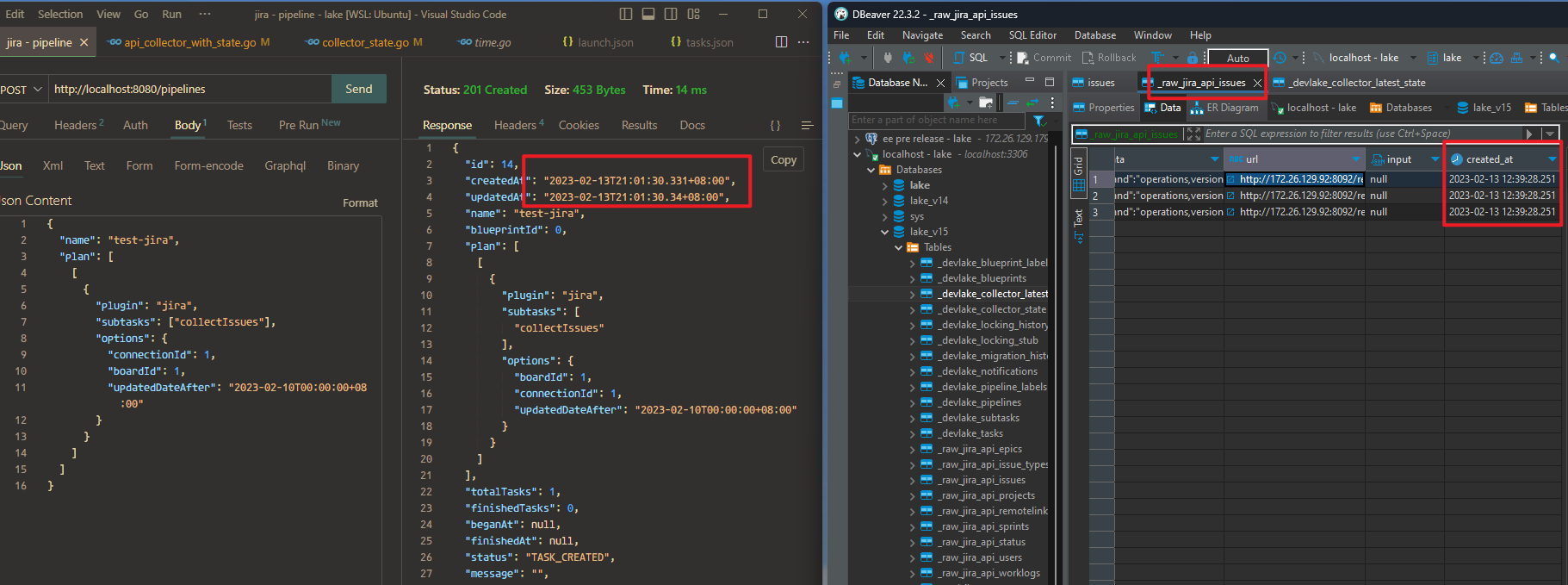Viewport: 1568px width, 585px height.
Task: Click the lock icon in DBeaver toolbar
Action: tap(1193, 58)
